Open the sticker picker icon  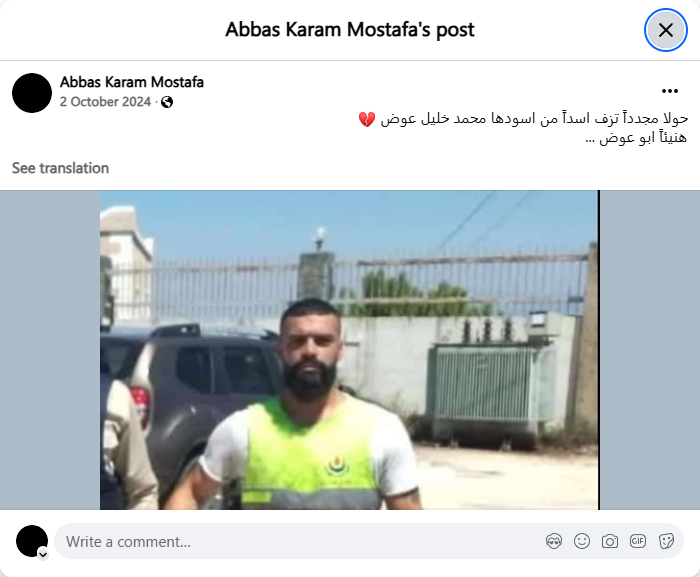[x=666, y=541]
